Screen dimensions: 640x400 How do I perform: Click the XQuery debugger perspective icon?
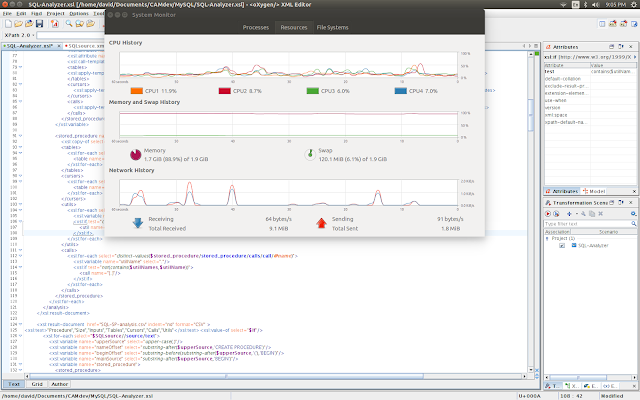623,24
